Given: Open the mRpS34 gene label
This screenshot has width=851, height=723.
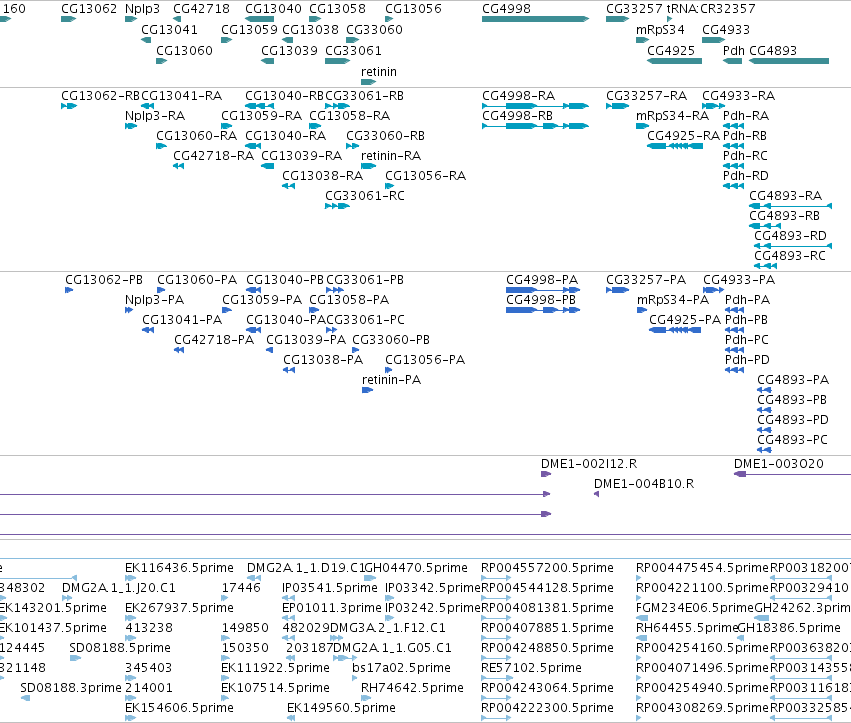Looking at the screenshot, I should (x=660, y=30).
